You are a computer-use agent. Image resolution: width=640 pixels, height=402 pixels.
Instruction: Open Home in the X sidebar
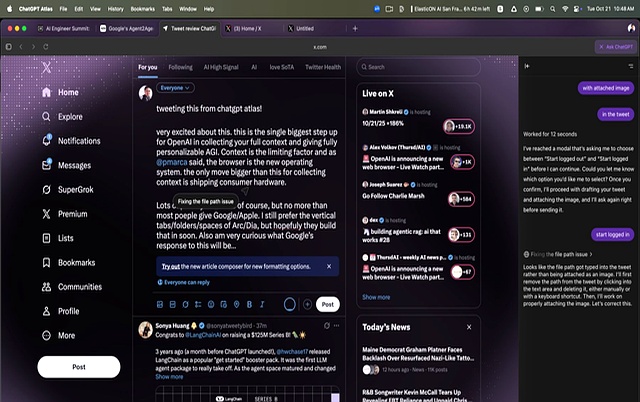click(60, 92)
